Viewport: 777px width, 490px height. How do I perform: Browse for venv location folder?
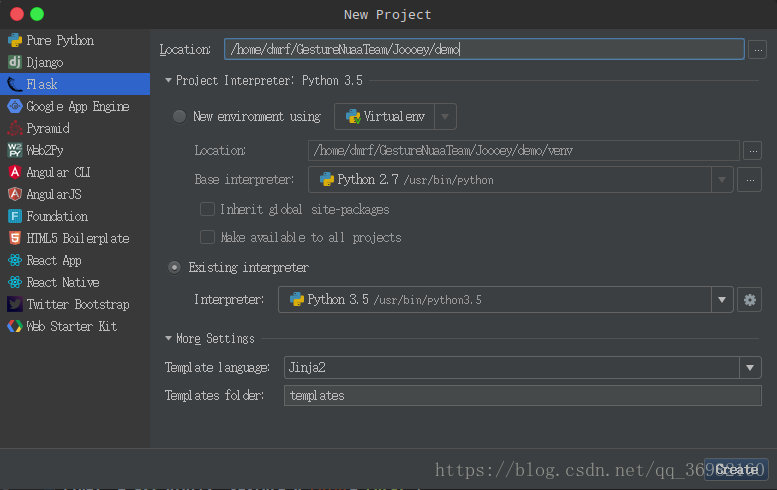753,151
